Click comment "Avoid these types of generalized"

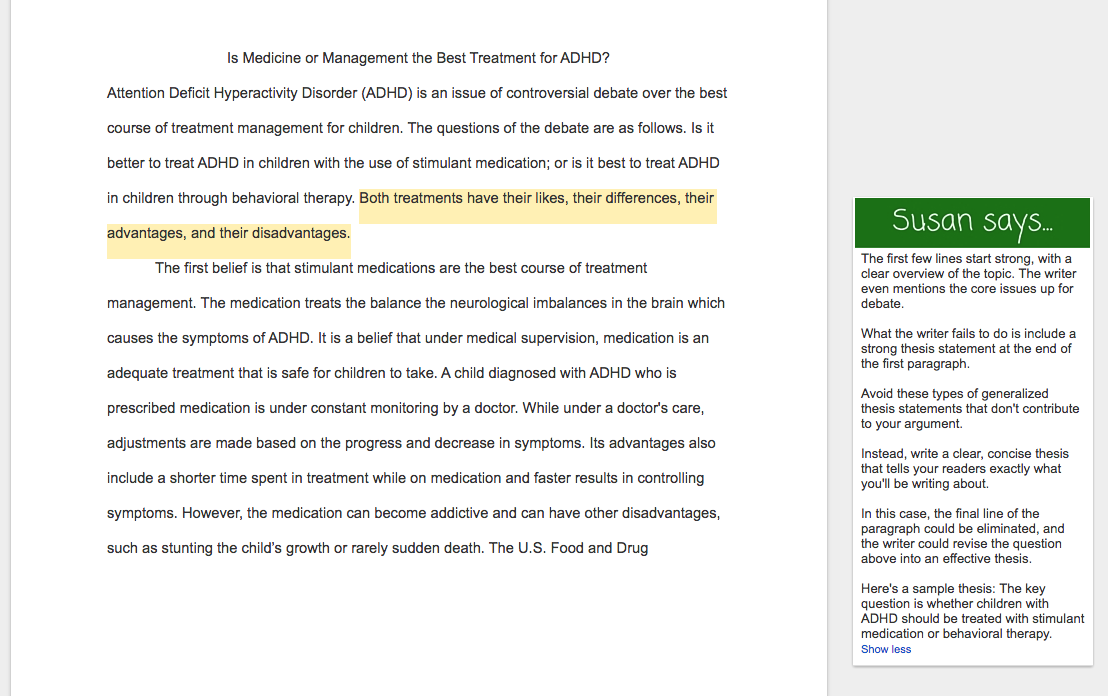tap(969, 408)
